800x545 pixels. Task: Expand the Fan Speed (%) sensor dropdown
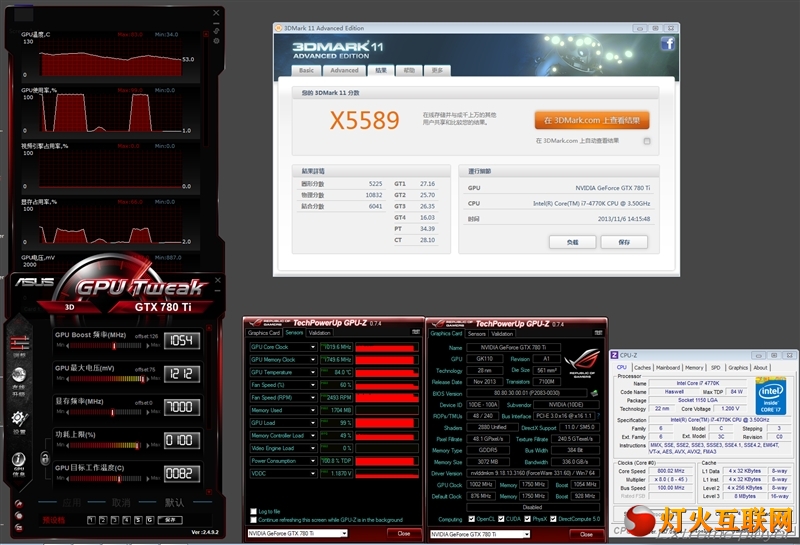tap(312, 385)
